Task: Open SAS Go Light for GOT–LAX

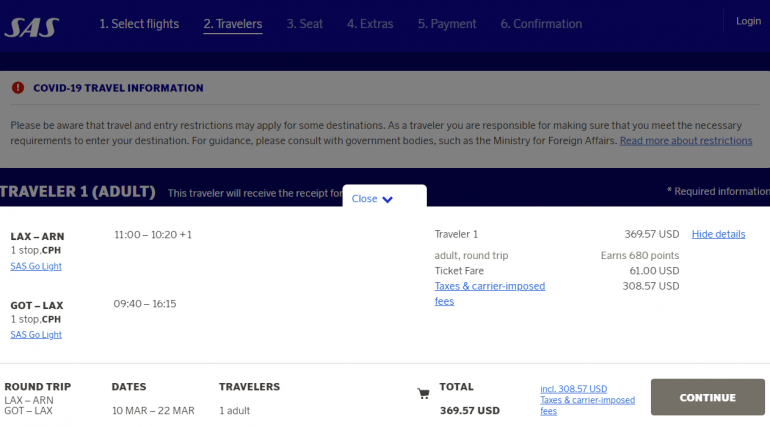Action: (x=36, y=335)
